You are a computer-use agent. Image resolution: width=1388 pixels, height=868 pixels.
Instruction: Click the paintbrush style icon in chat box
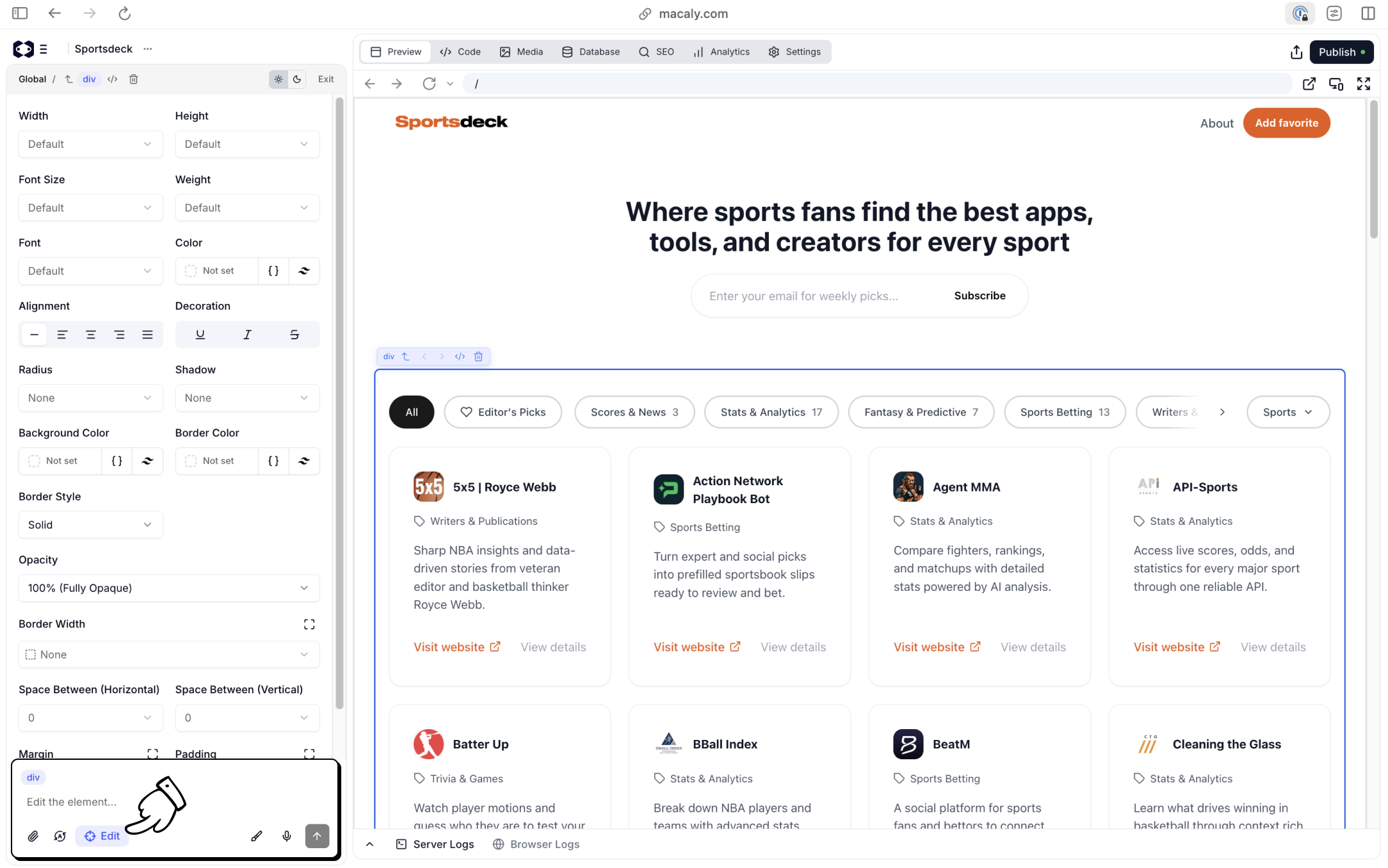256,836
